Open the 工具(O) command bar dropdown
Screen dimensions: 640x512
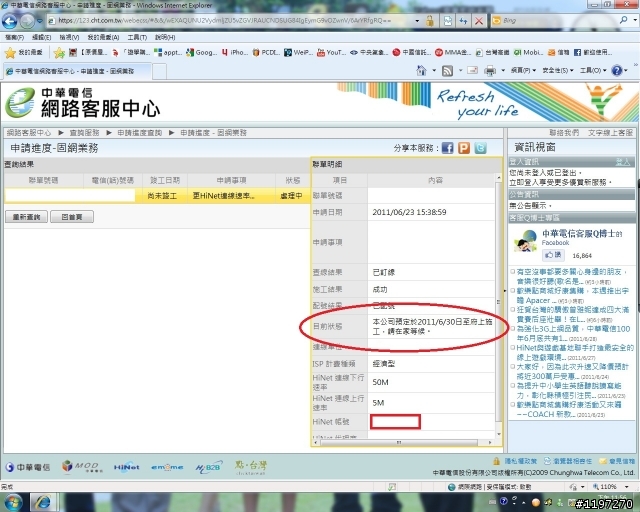[593, 71]
